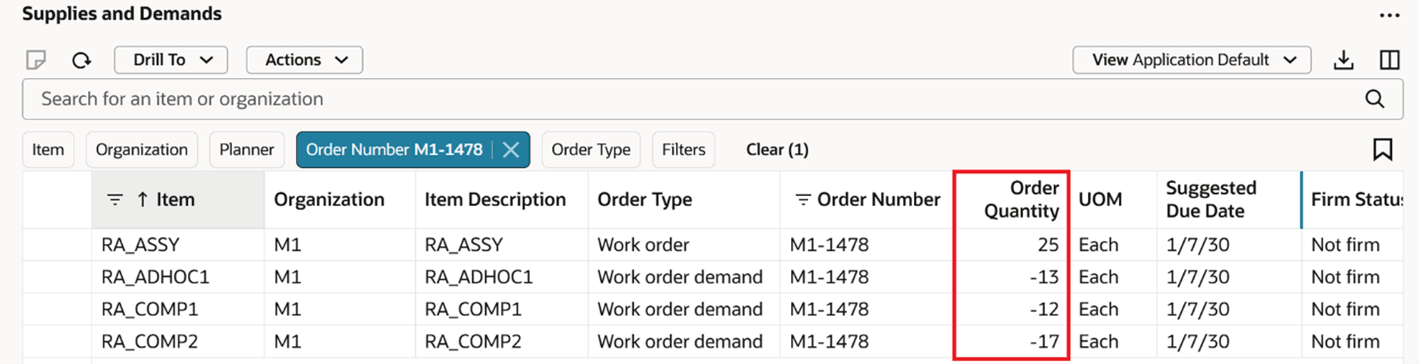Click the download export icon
The height and width of the screenshot is (364, 1419).
[x=1344, y=60]
